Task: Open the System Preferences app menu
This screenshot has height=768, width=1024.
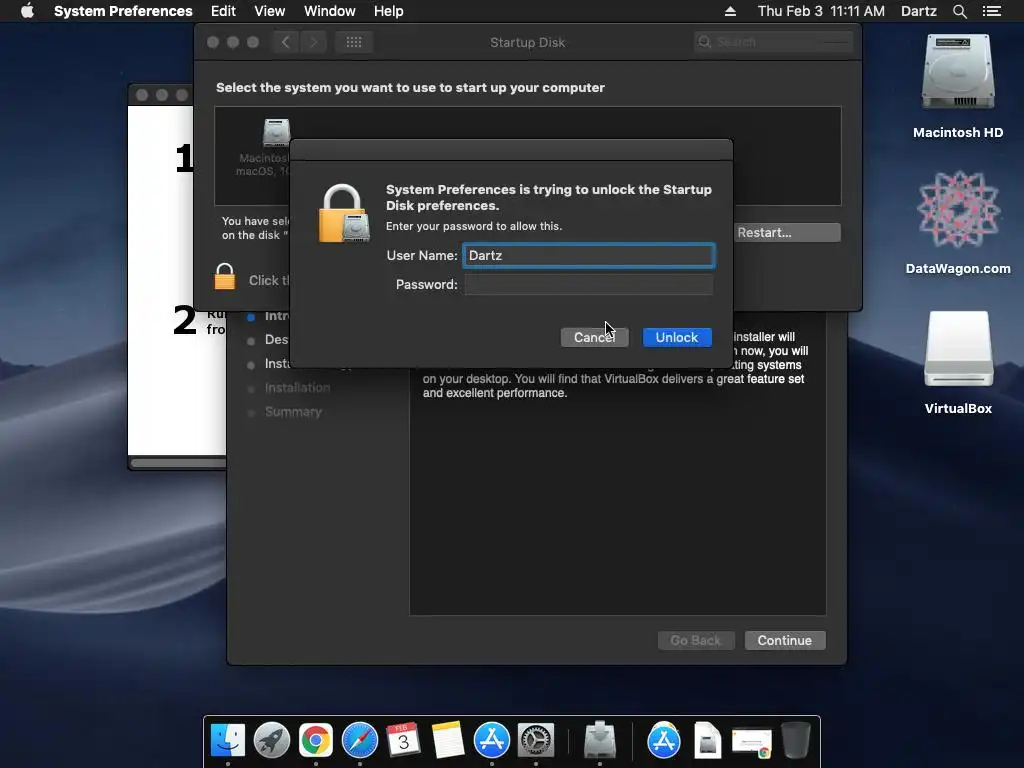Action: tap(123, 11)
